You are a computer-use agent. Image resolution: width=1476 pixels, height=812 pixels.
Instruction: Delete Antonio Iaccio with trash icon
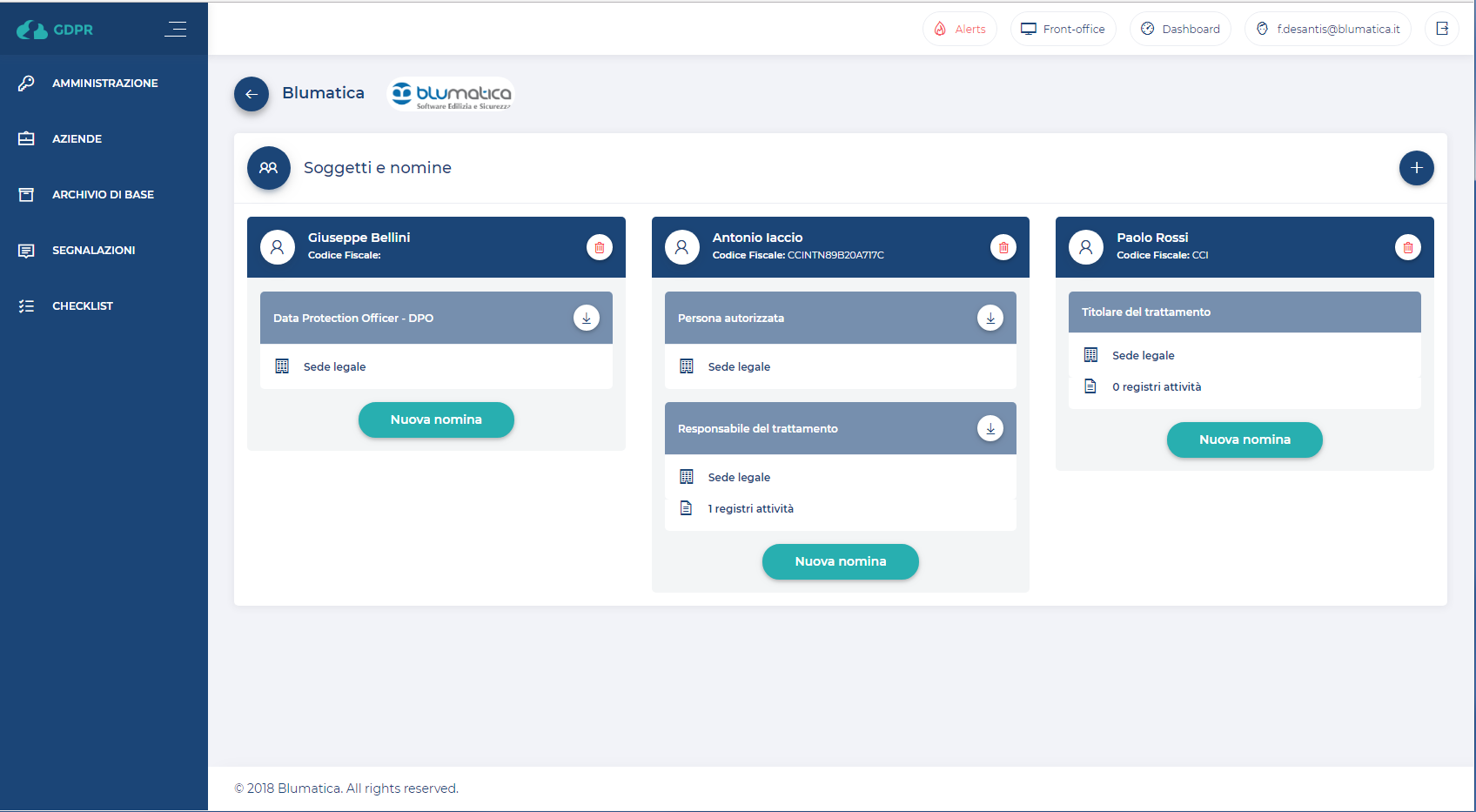tap(1003, 247)
